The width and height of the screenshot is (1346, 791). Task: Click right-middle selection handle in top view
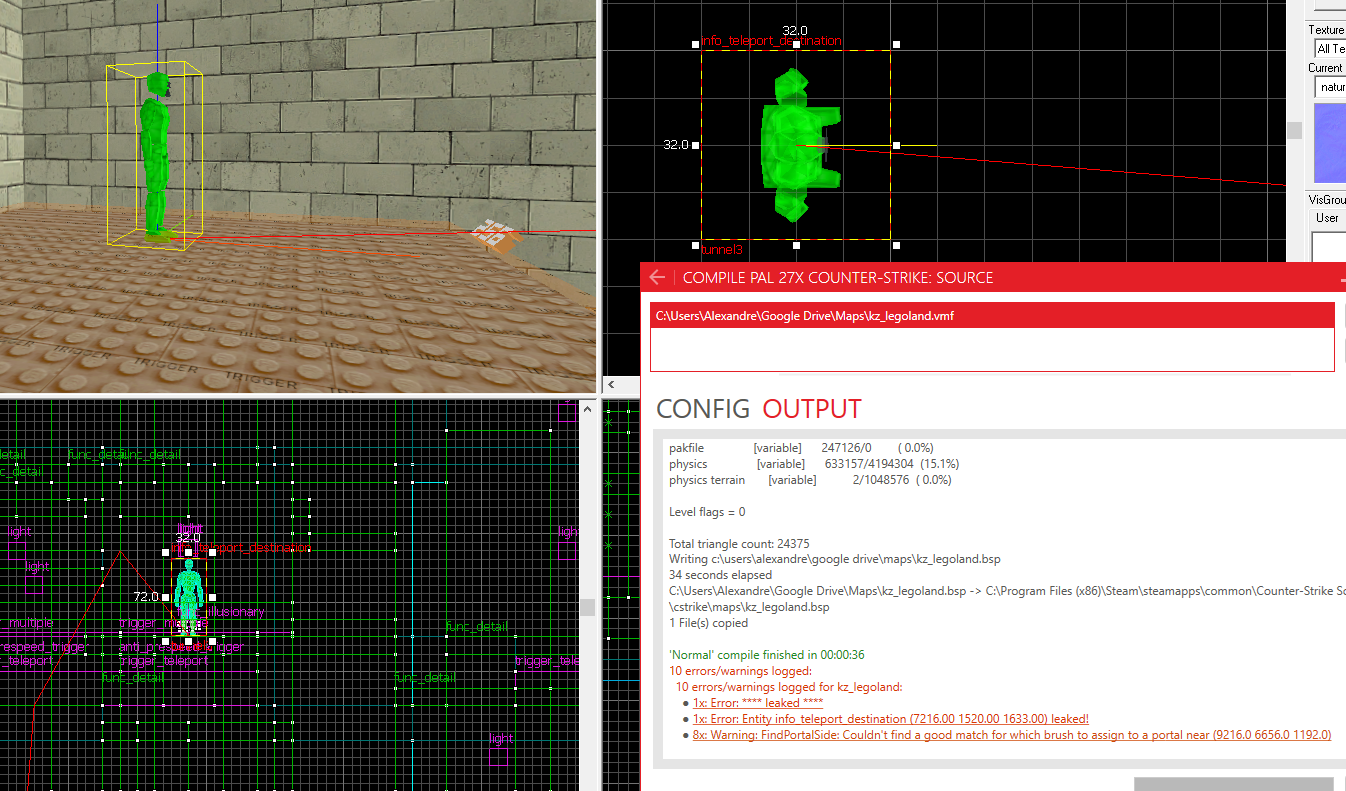(x=896, y=146)
